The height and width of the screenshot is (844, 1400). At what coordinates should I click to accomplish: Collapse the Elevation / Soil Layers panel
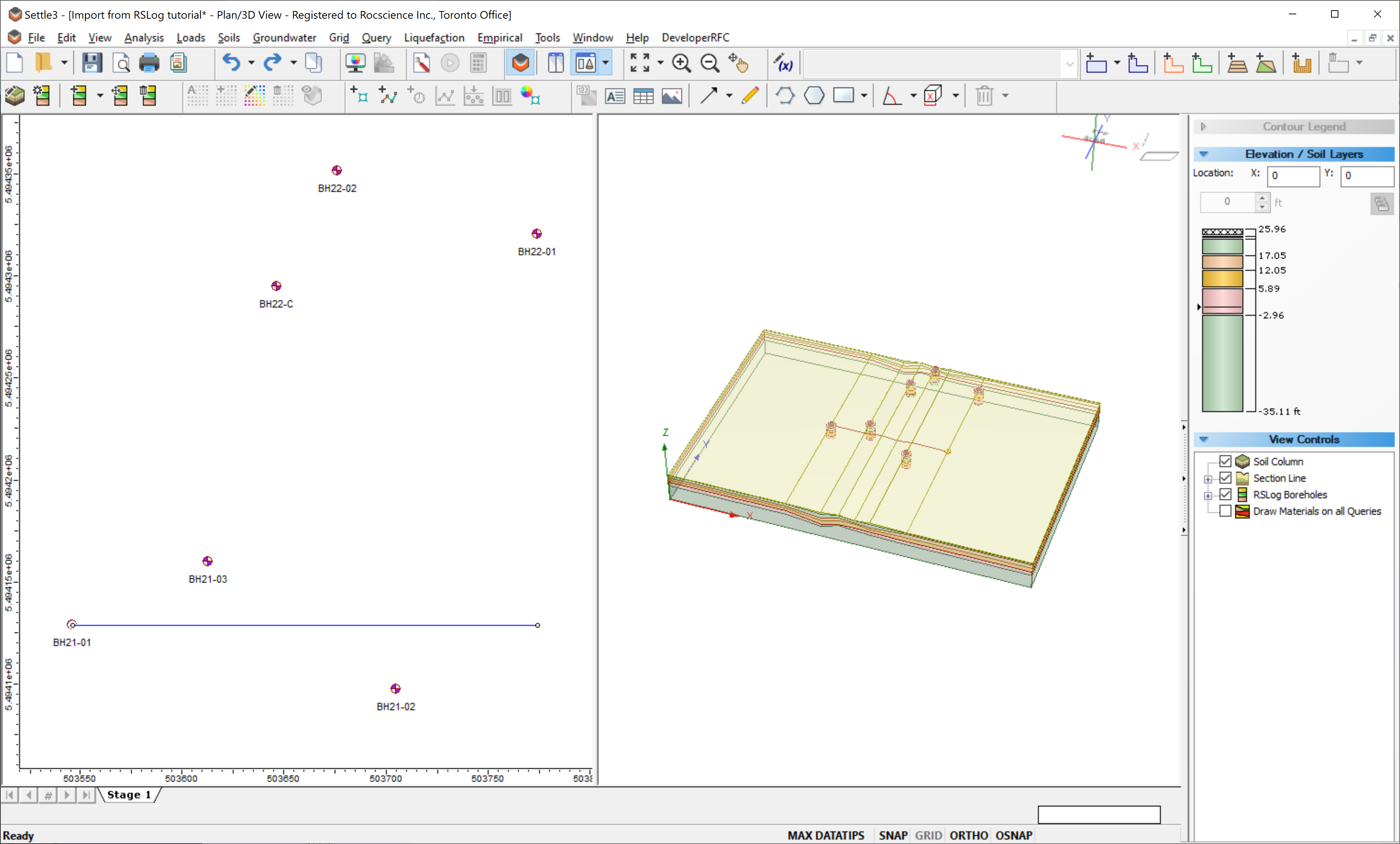pos(1203,154)
